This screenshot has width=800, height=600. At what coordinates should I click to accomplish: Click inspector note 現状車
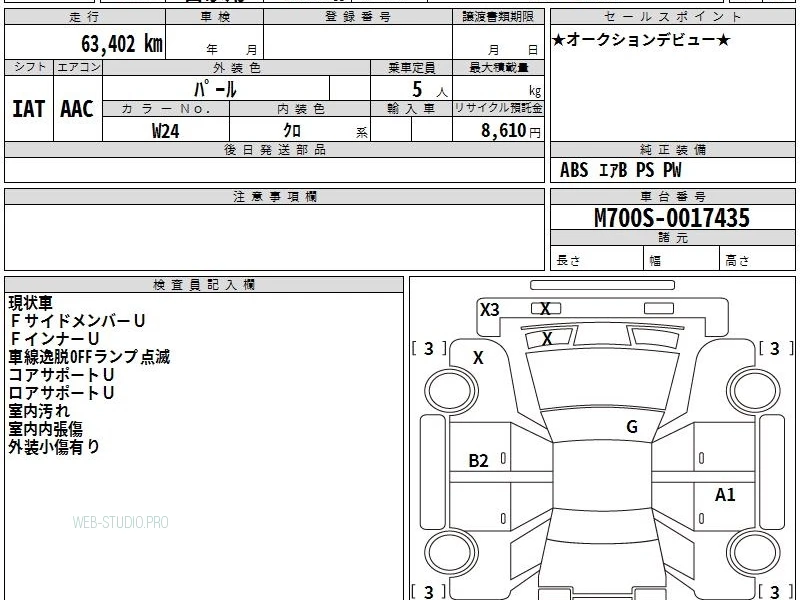point(31,303)
